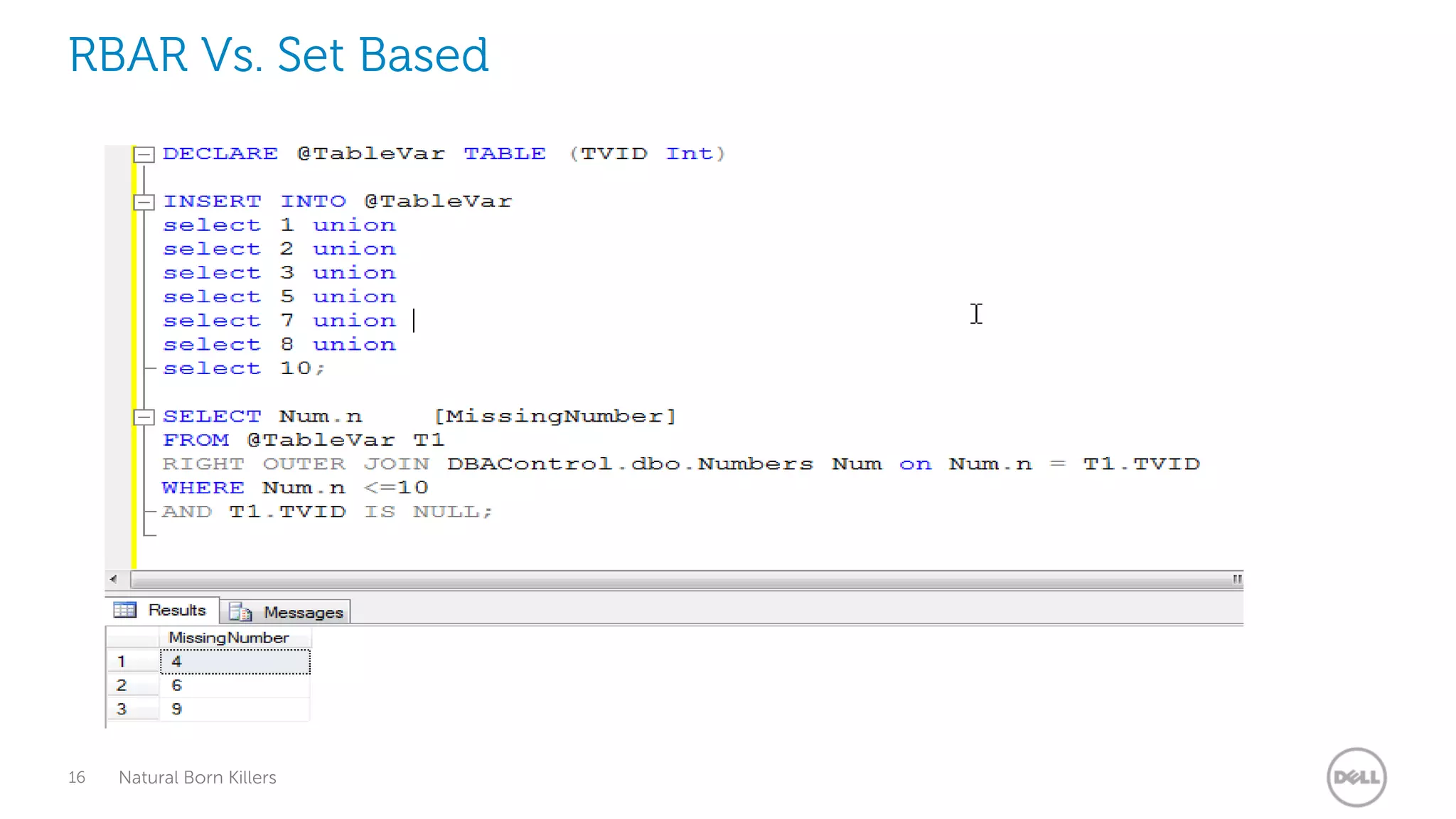Click the left scroll arrow
The height and width of the screenshot is (819, 1456).
(x=114, y=579)
